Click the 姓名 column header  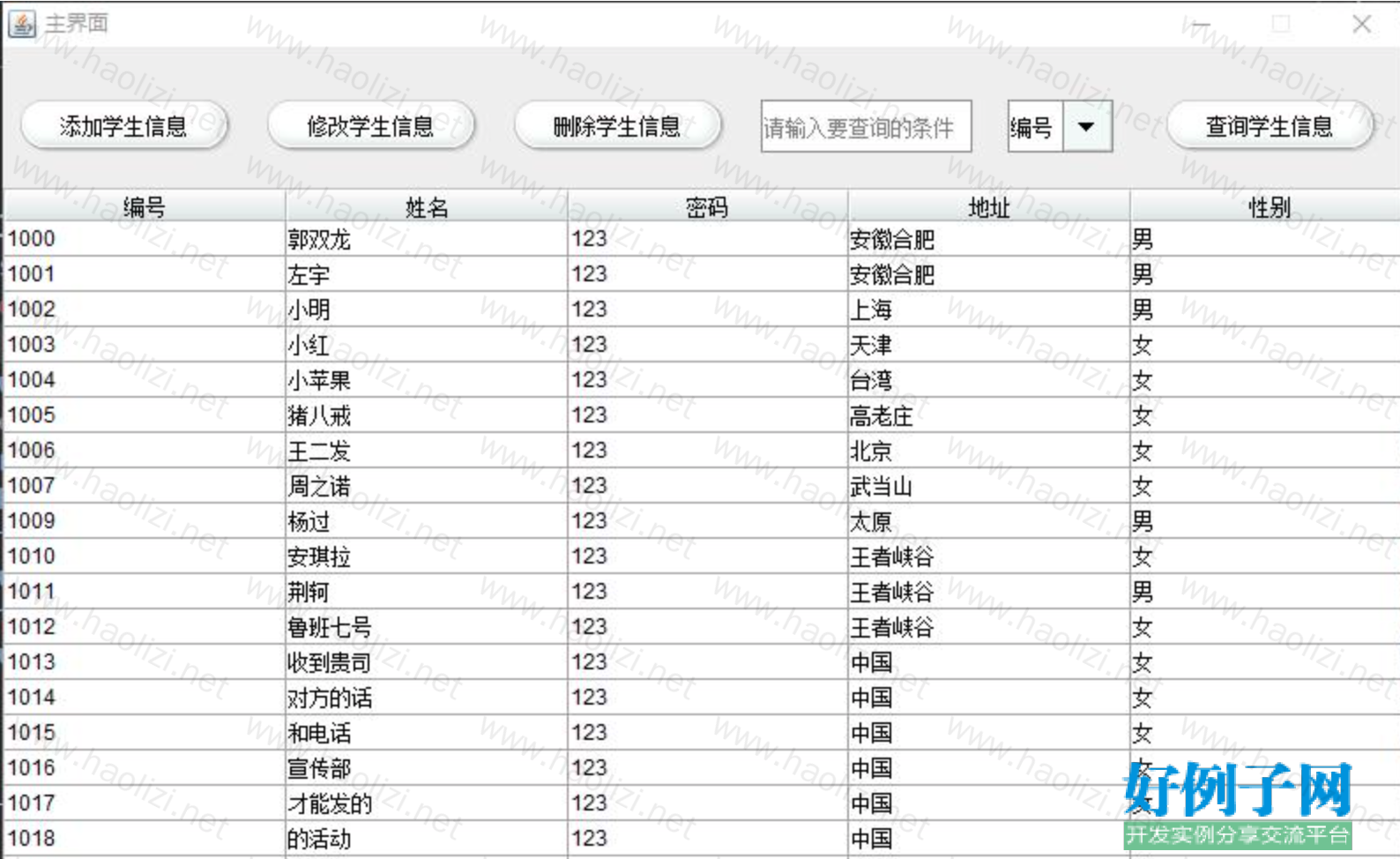426,207
